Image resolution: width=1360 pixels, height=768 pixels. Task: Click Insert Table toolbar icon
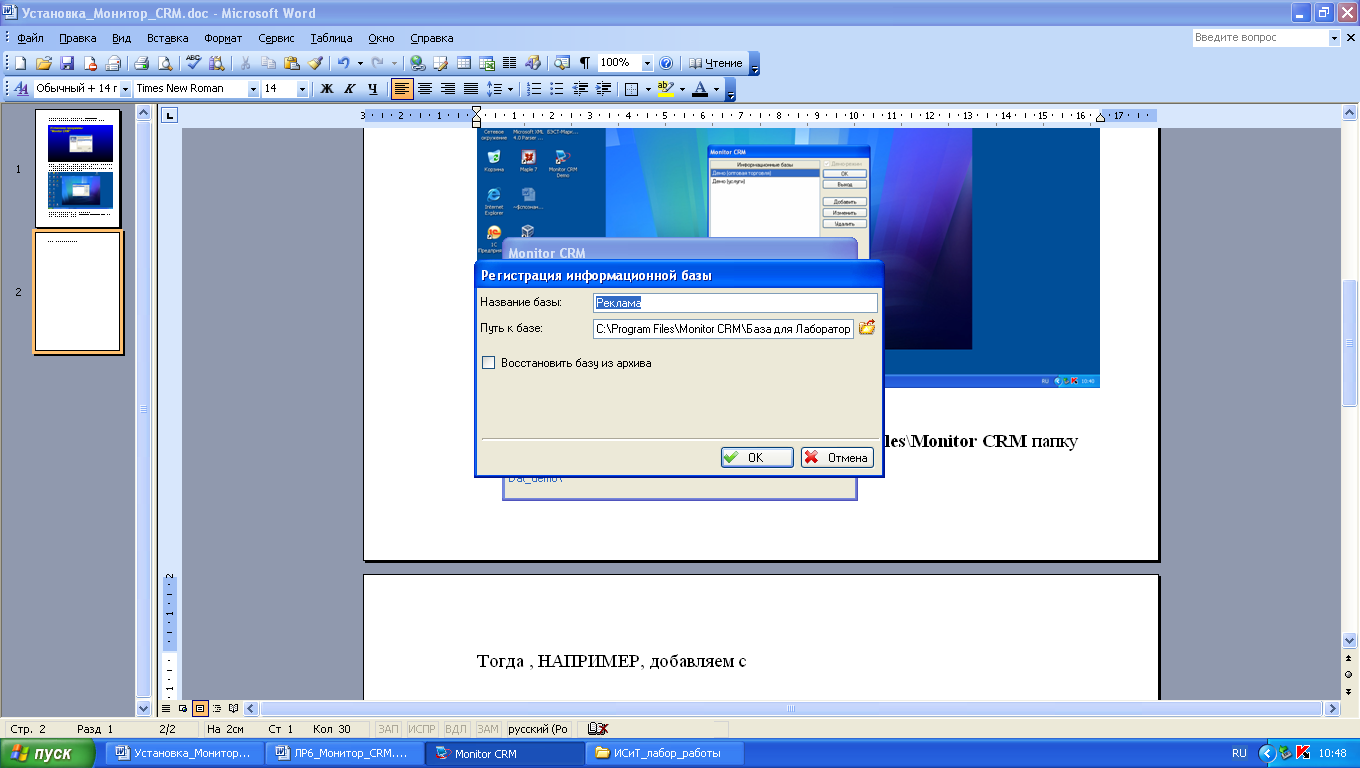tap(464, 63)
